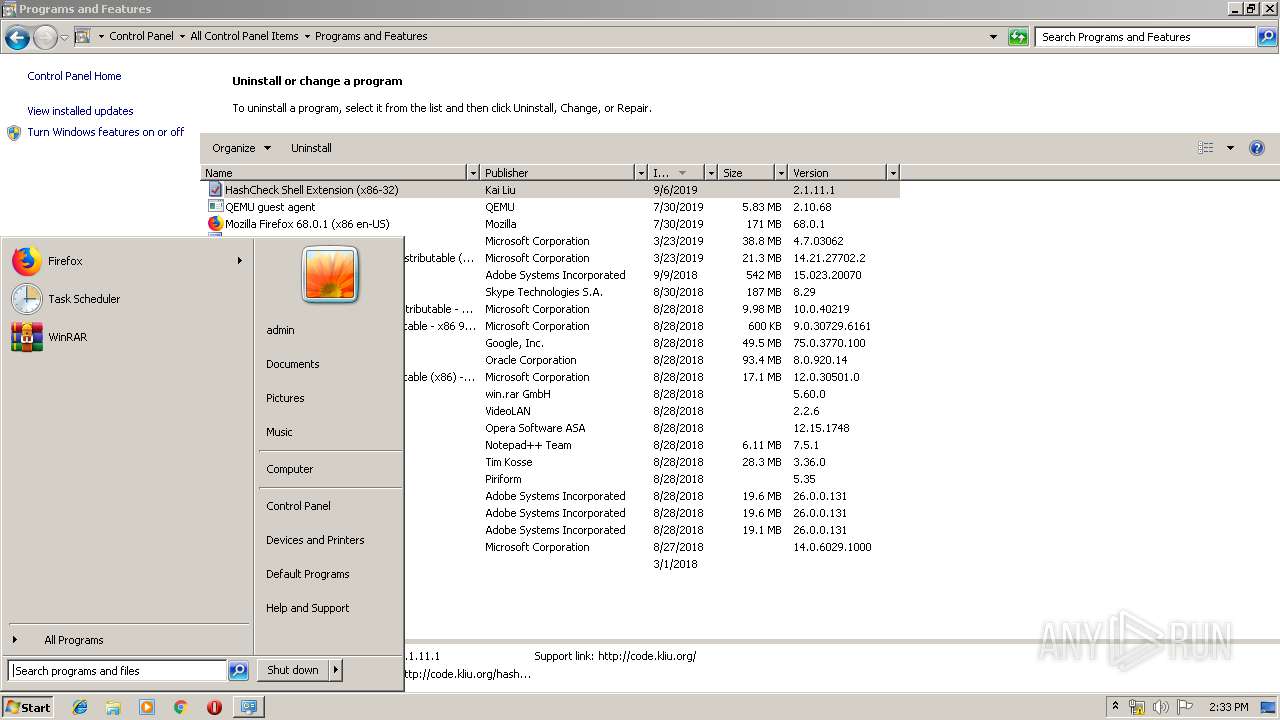Click the volume speaker tray icon
Screen dimensions: 1280x720
[1161, 707]
